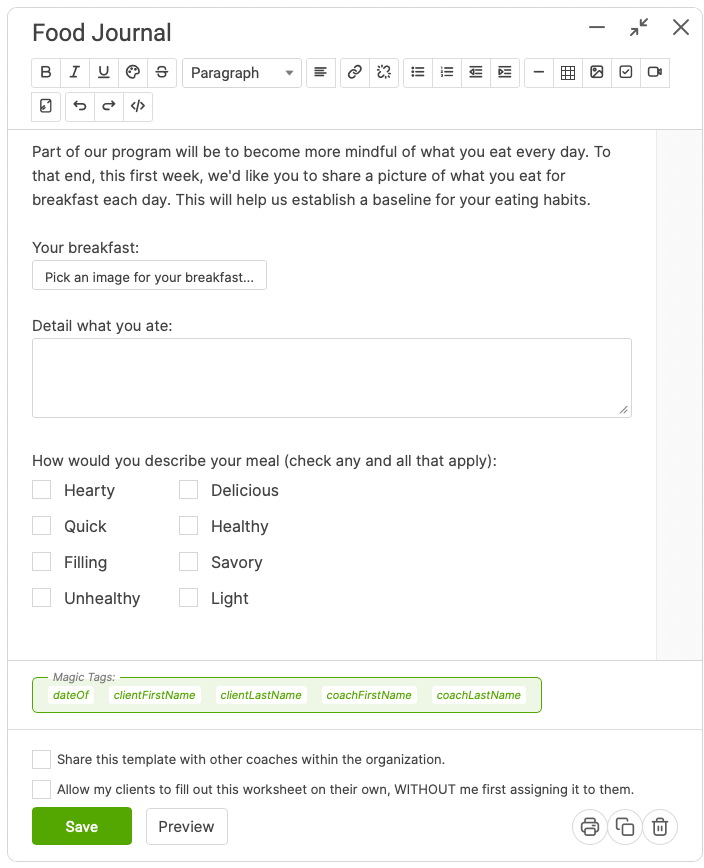
Task: Insert a hyperlink
Action: (353, 72)
